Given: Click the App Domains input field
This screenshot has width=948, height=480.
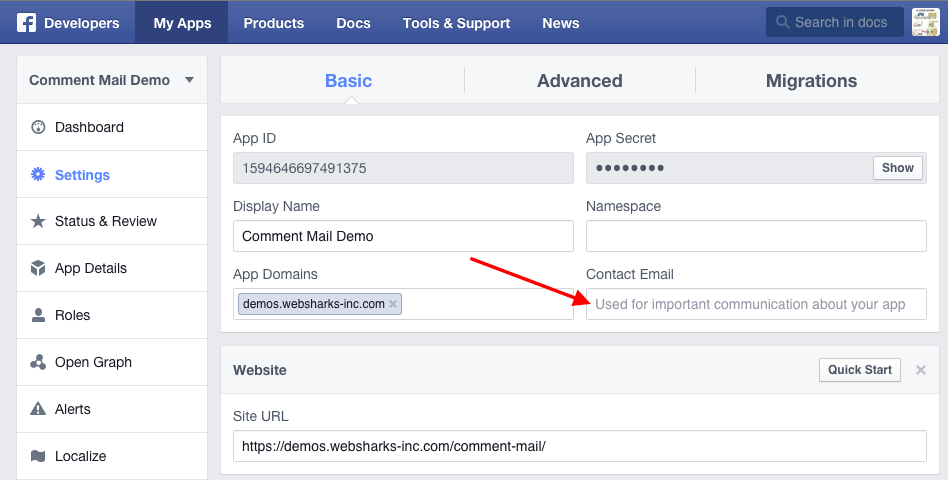Looking at the screenshot, I should tap(403, 304).
